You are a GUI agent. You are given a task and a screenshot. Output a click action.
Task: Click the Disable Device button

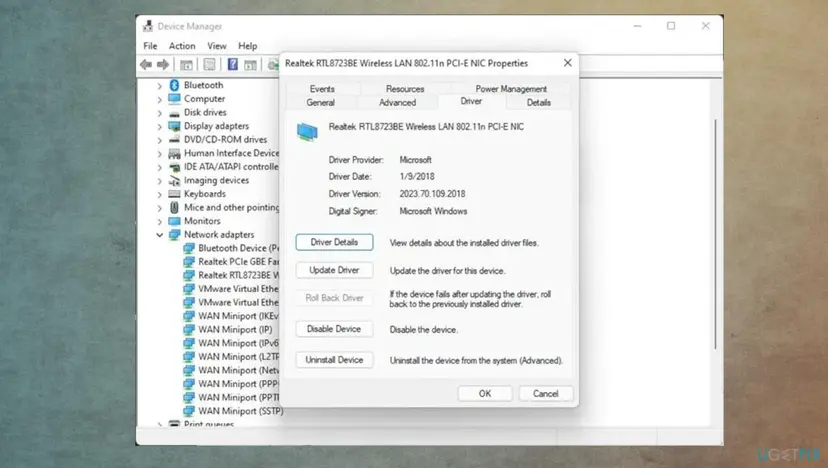(x=334, y=329)
